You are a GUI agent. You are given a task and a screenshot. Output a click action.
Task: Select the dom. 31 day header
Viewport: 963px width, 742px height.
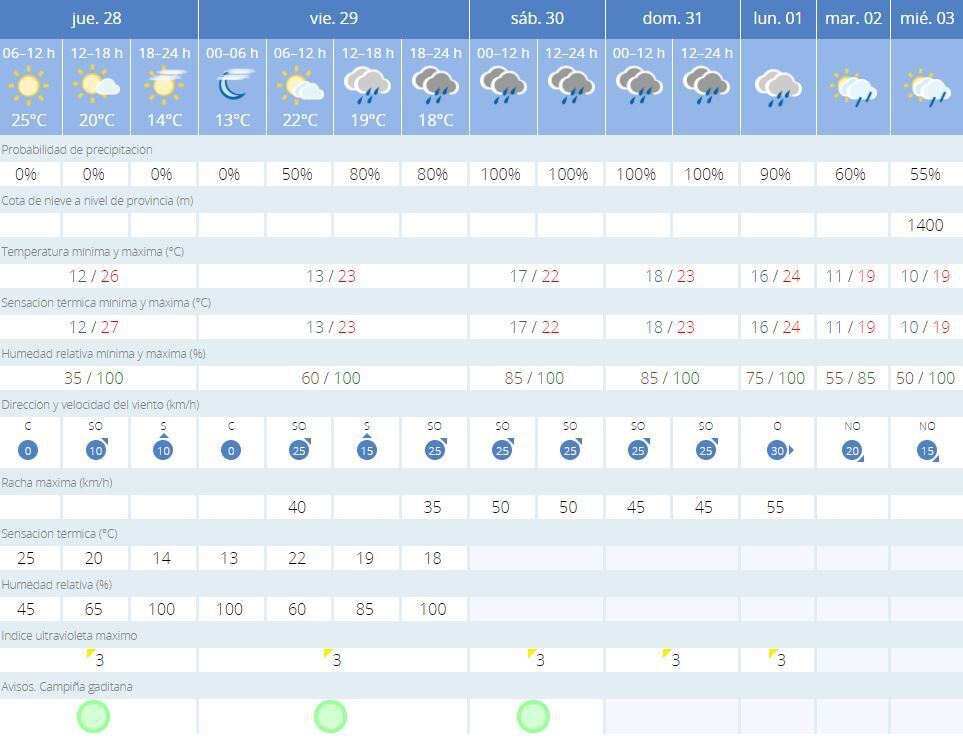coord(672,19)
